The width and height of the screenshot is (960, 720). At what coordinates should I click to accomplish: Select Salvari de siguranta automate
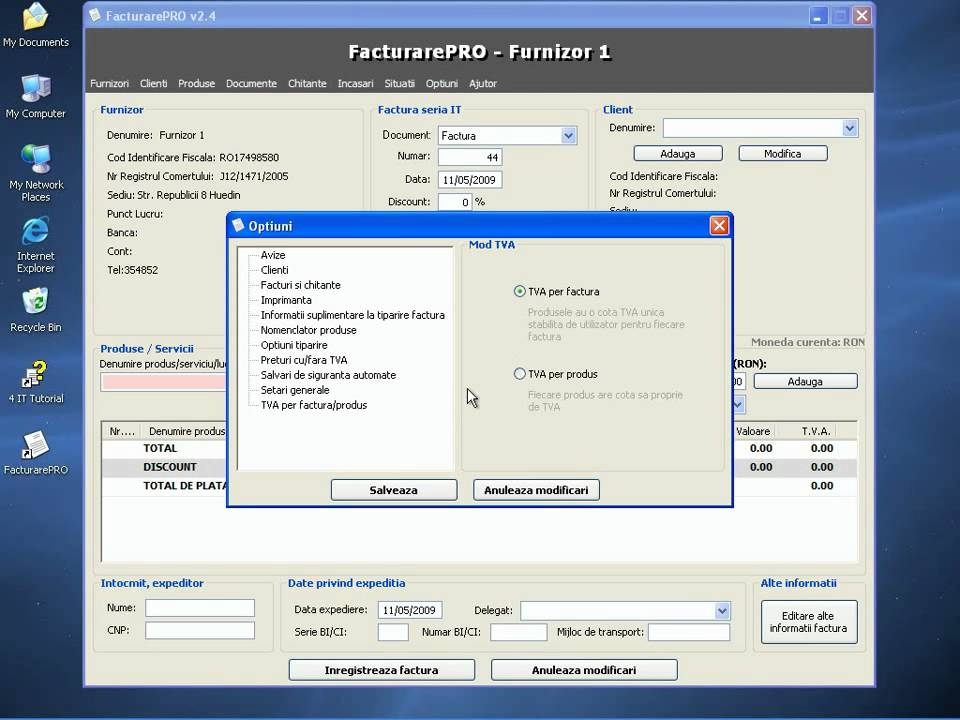(x=328, y=375)
